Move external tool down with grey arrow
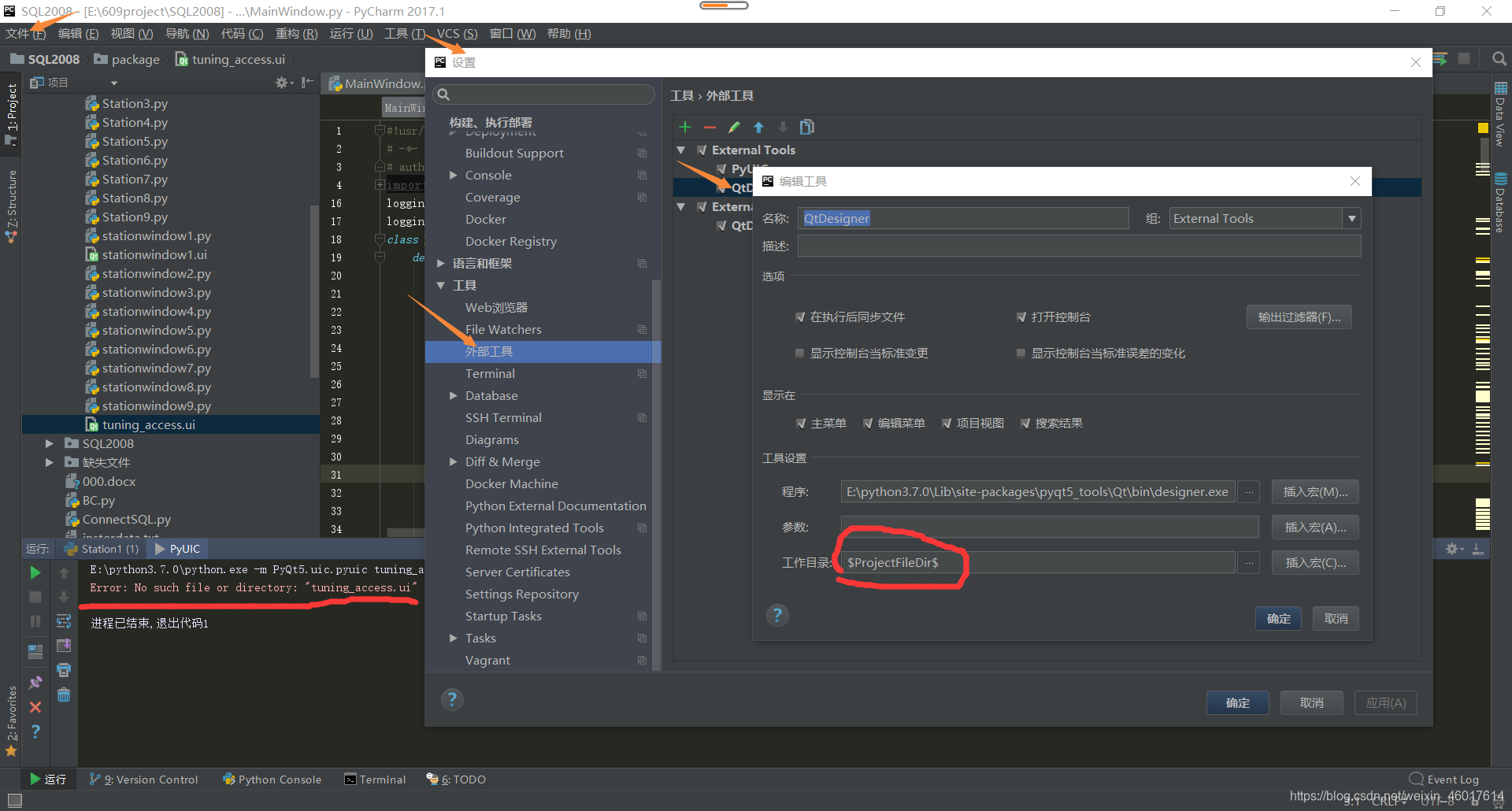This screenshot has width=1512, height=811. tap(783, 128)
